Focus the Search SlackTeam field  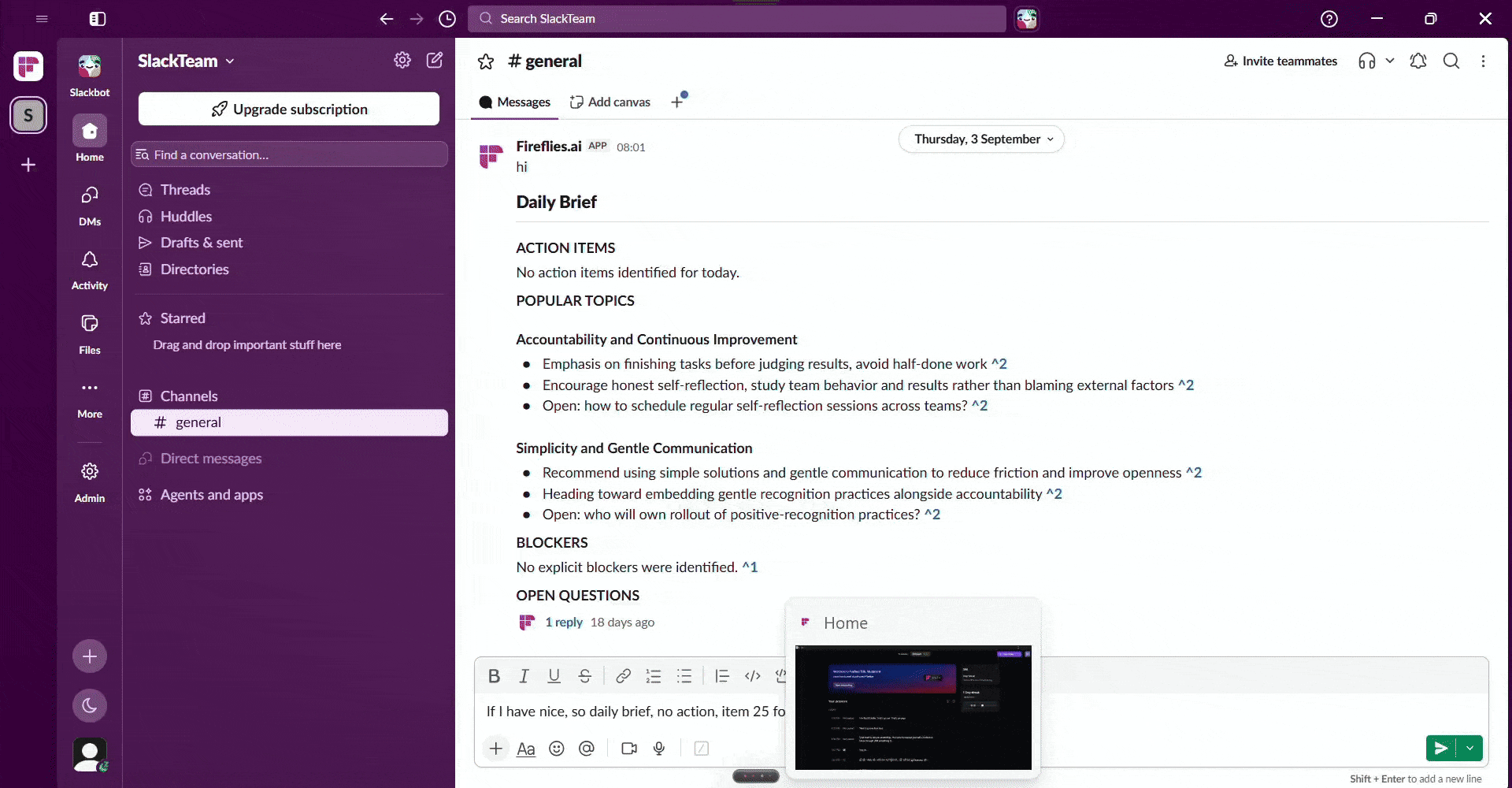(x=737, y=19)
